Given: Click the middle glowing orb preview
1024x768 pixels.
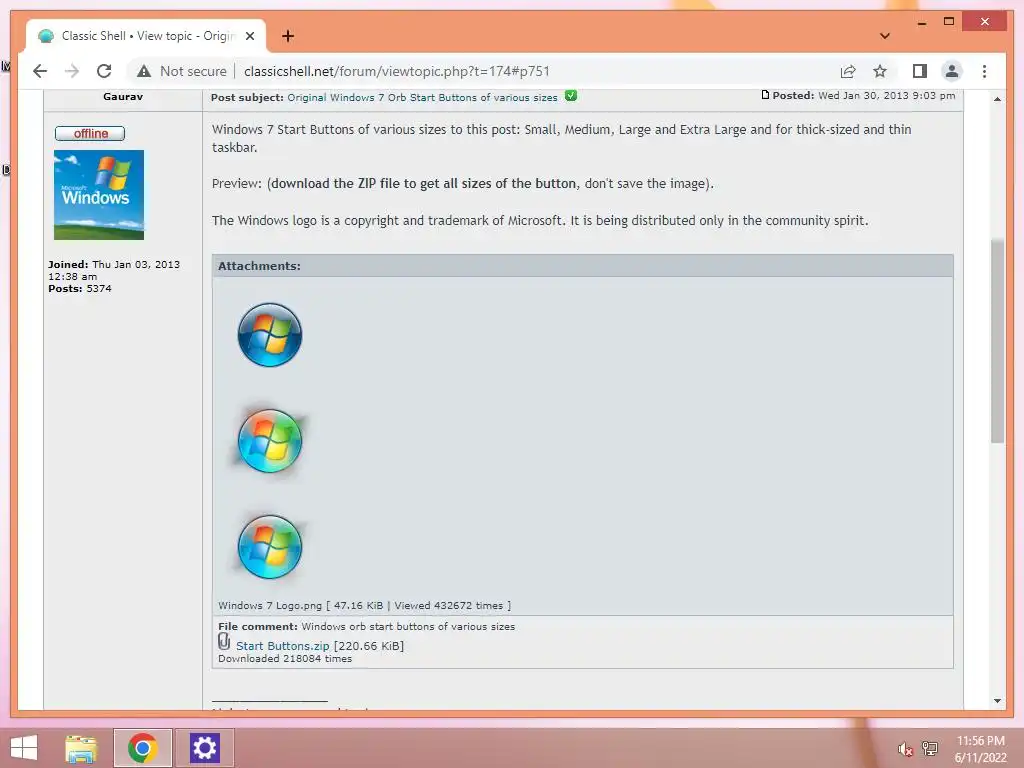Looking at the screenshot, I should click(270, 441).
